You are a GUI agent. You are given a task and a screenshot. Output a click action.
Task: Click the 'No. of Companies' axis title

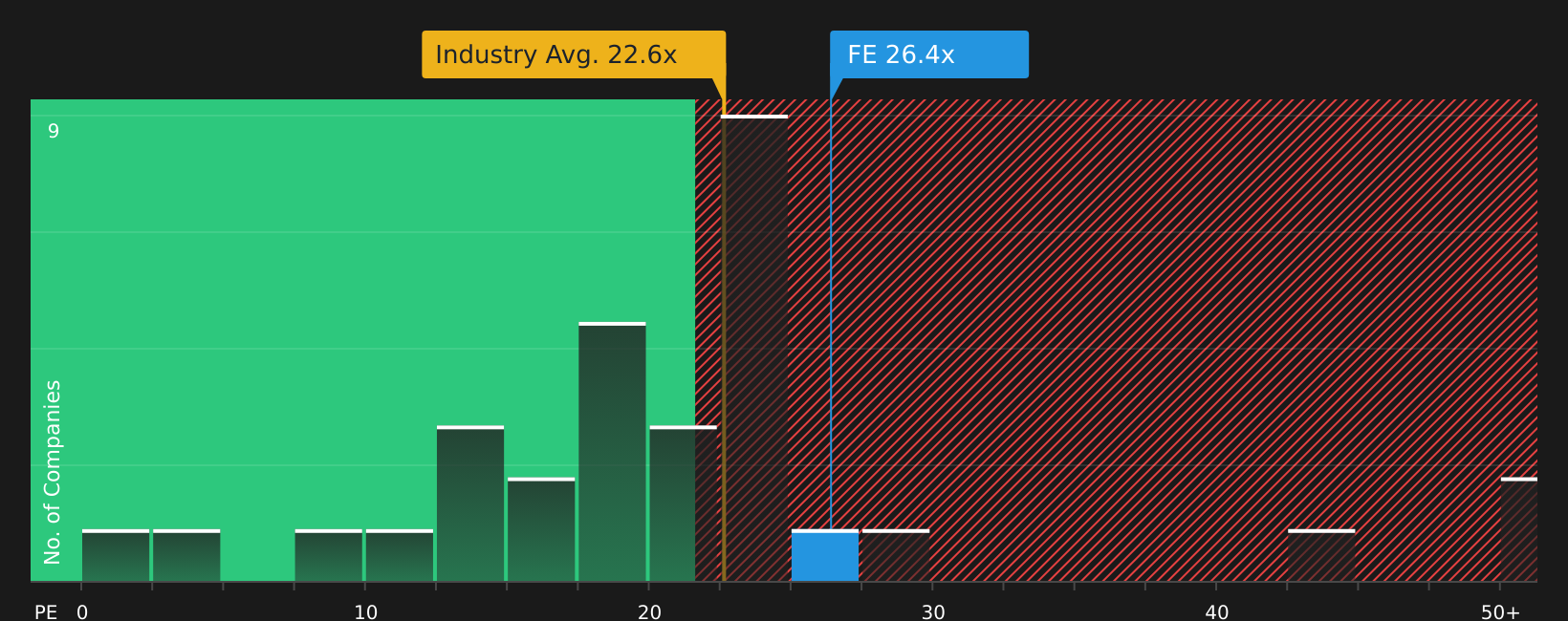pyautogui.click(x=53, y=472)
